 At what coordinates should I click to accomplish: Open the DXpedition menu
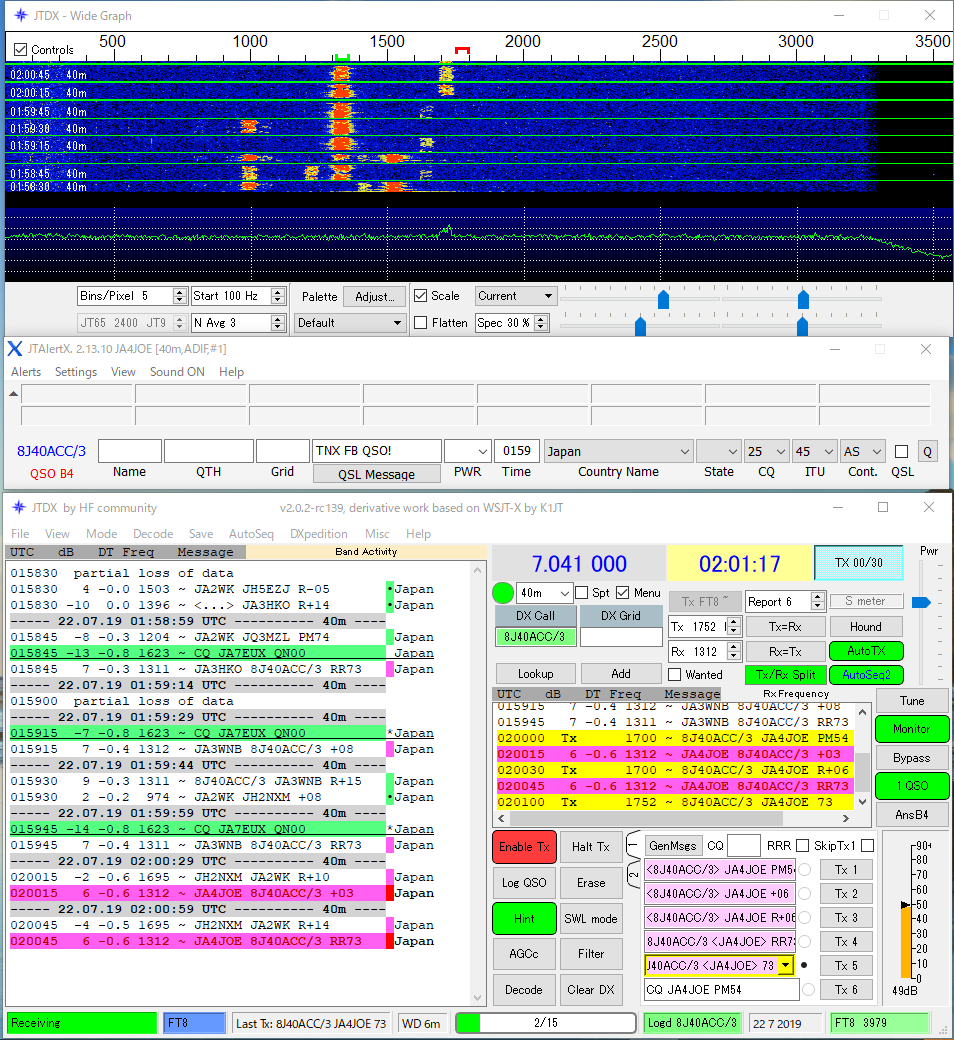316,534
